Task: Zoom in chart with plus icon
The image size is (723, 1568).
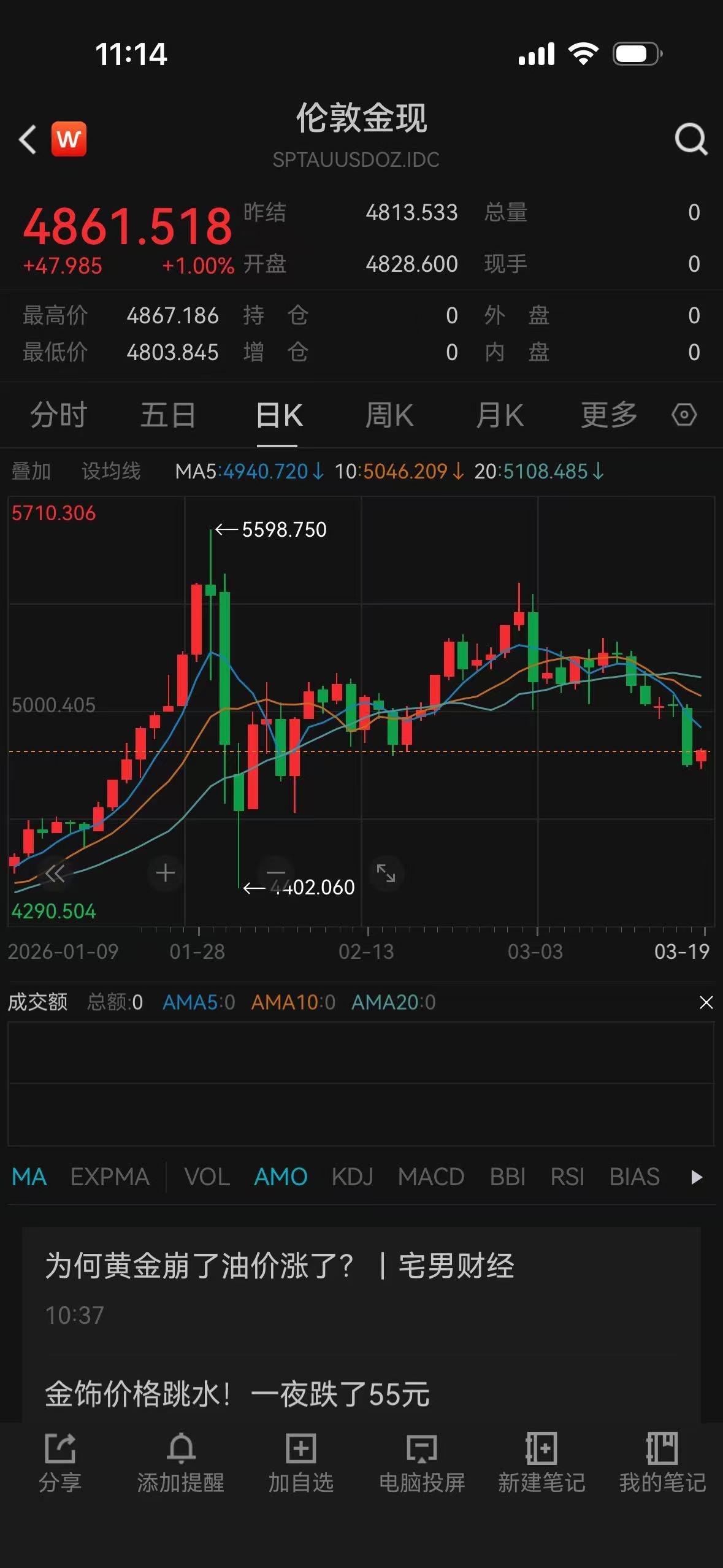Action: (165, 872)
